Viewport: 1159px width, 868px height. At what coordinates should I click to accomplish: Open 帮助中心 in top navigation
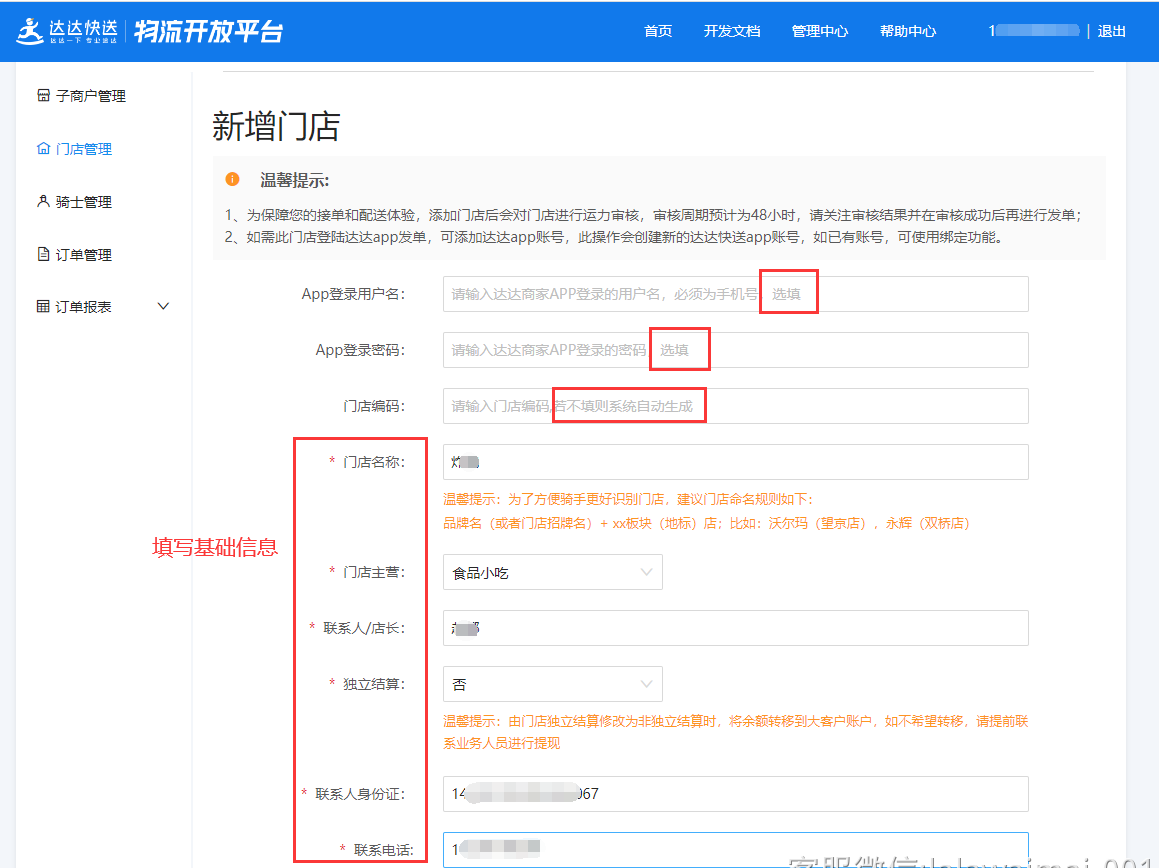[x=908, y=31]
